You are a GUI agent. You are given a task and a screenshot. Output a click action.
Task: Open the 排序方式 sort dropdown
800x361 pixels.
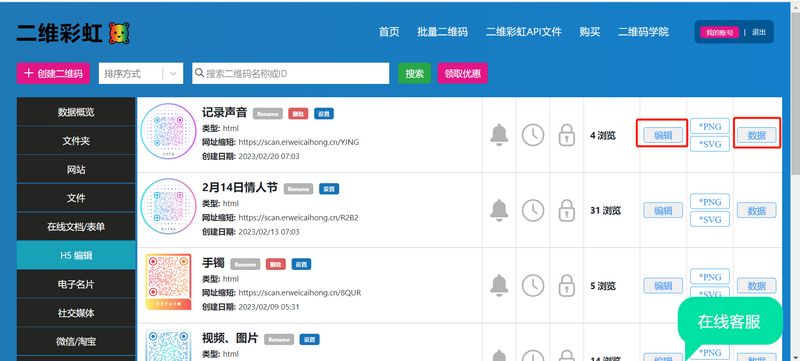click(141, 73)
